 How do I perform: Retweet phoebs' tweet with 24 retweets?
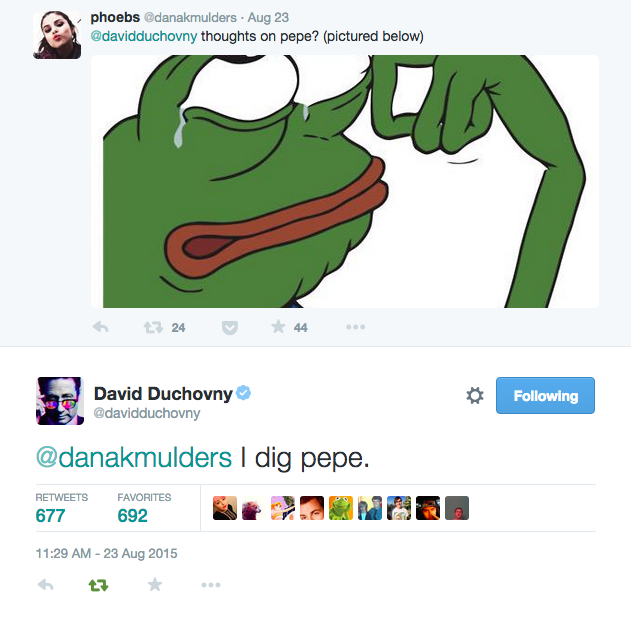pyautogui.click(x=153, y=327)
